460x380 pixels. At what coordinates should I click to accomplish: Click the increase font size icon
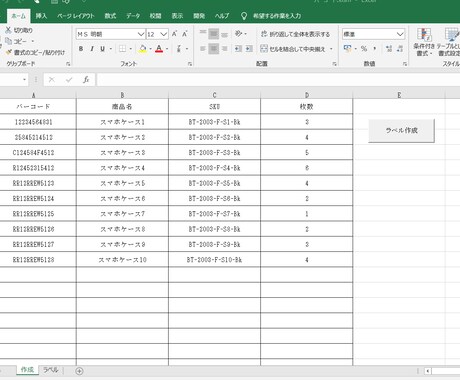pos(175,34)
